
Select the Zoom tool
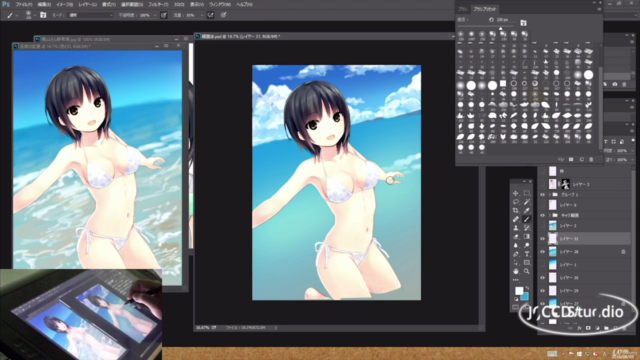tap(527, 271)
